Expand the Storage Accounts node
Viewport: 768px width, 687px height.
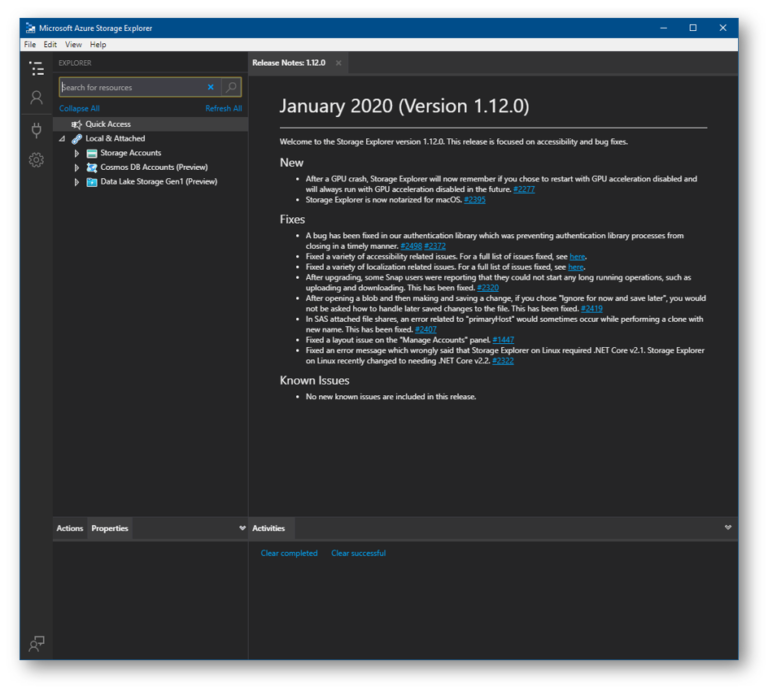pos(77,153)
